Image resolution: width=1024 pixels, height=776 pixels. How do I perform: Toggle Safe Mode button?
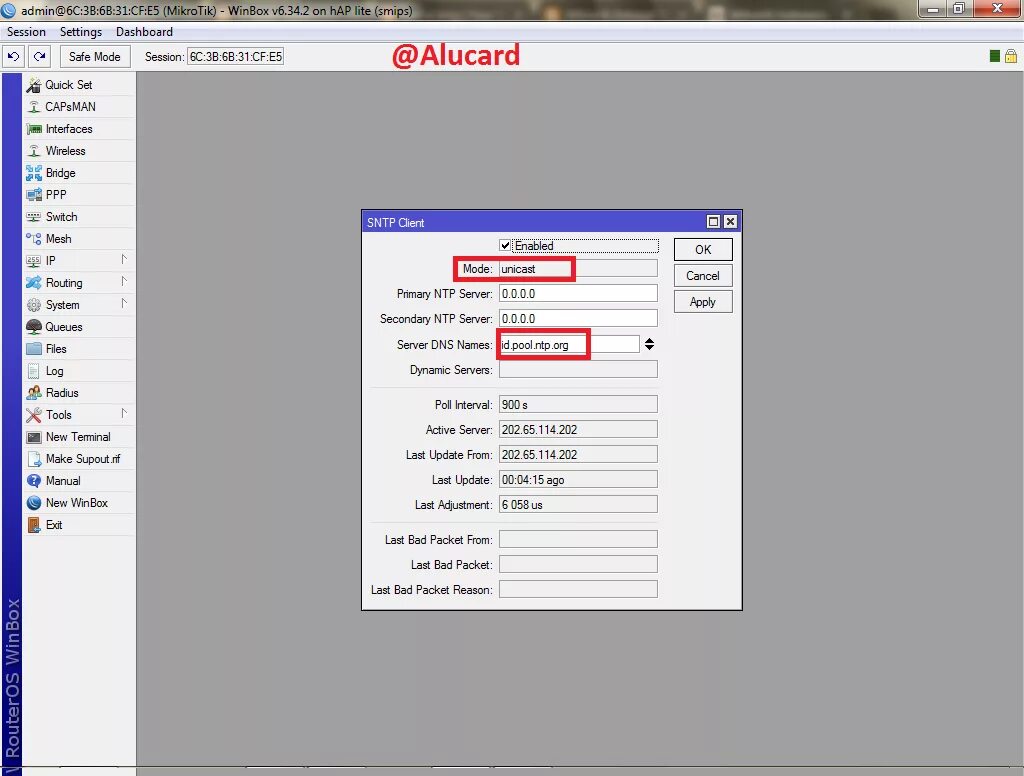click(x=95, y=57)
